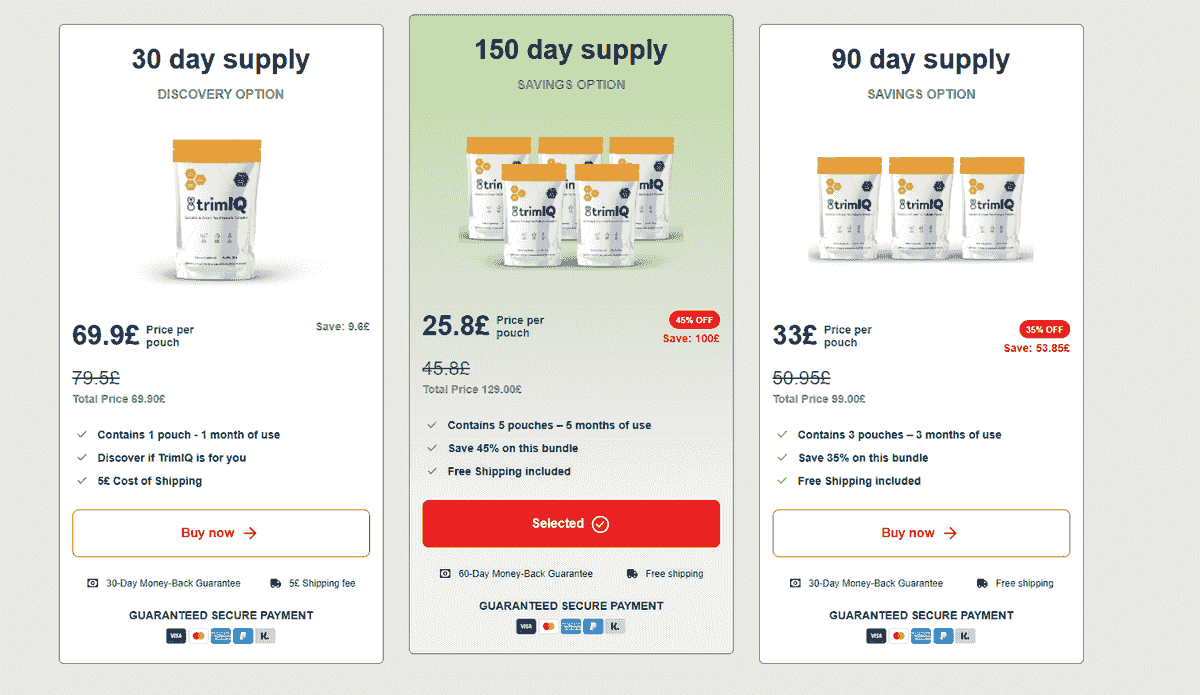Click money-back guarantee icon in 150 day card
The image size is (1200, 695).
pos(445,574)
